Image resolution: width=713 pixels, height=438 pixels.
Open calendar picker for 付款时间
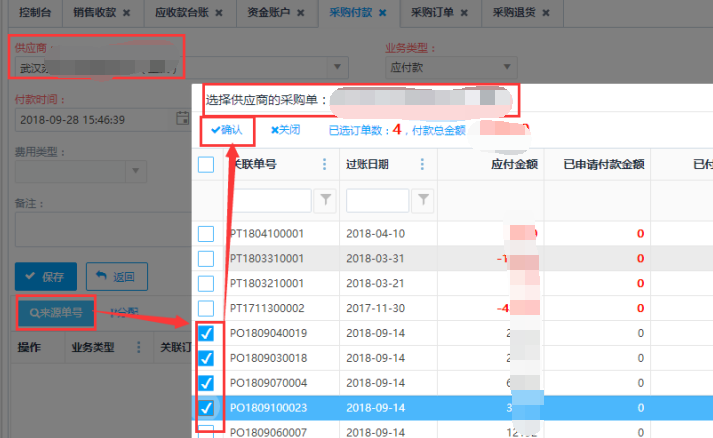182,119
